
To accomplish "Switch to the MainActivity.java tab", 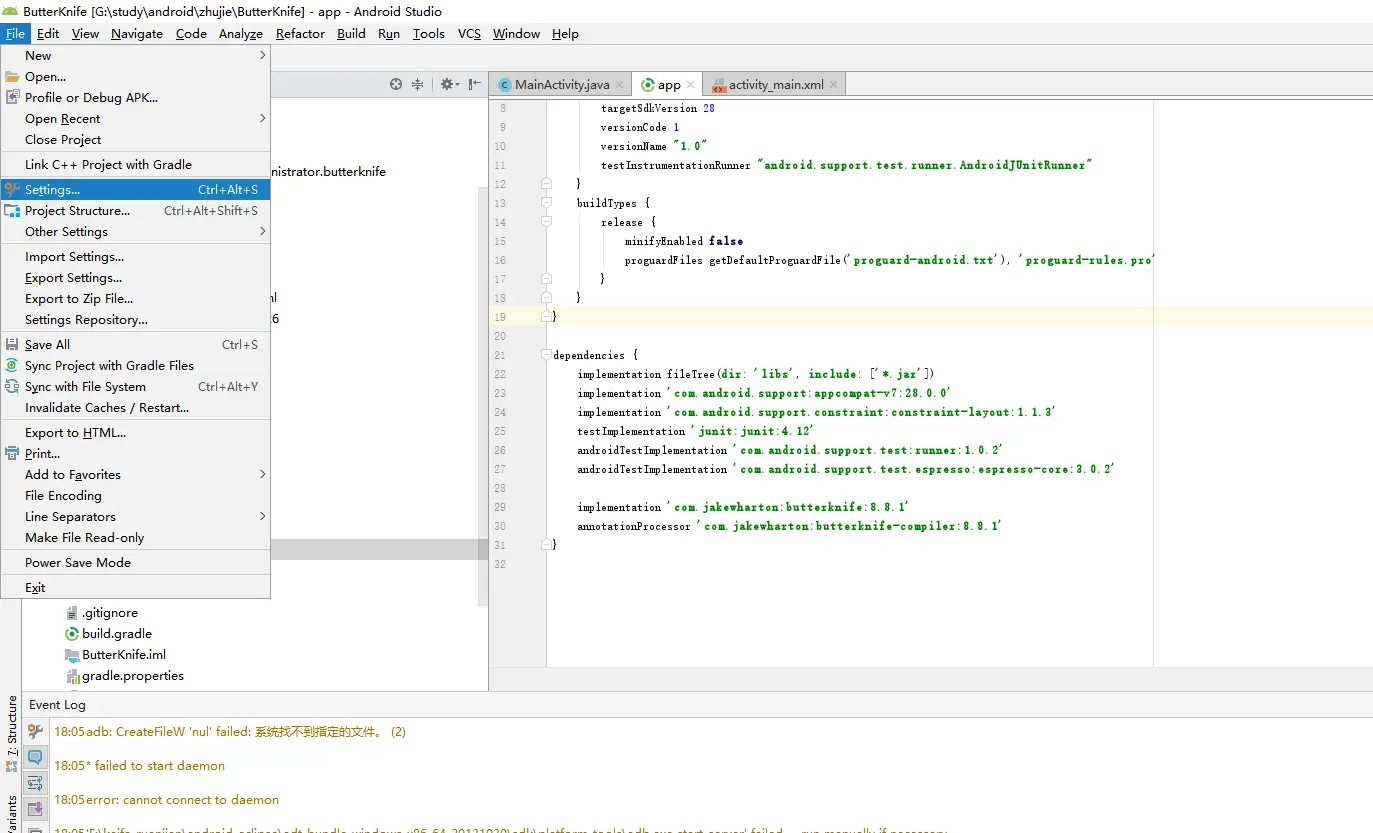I will [562, 85].
